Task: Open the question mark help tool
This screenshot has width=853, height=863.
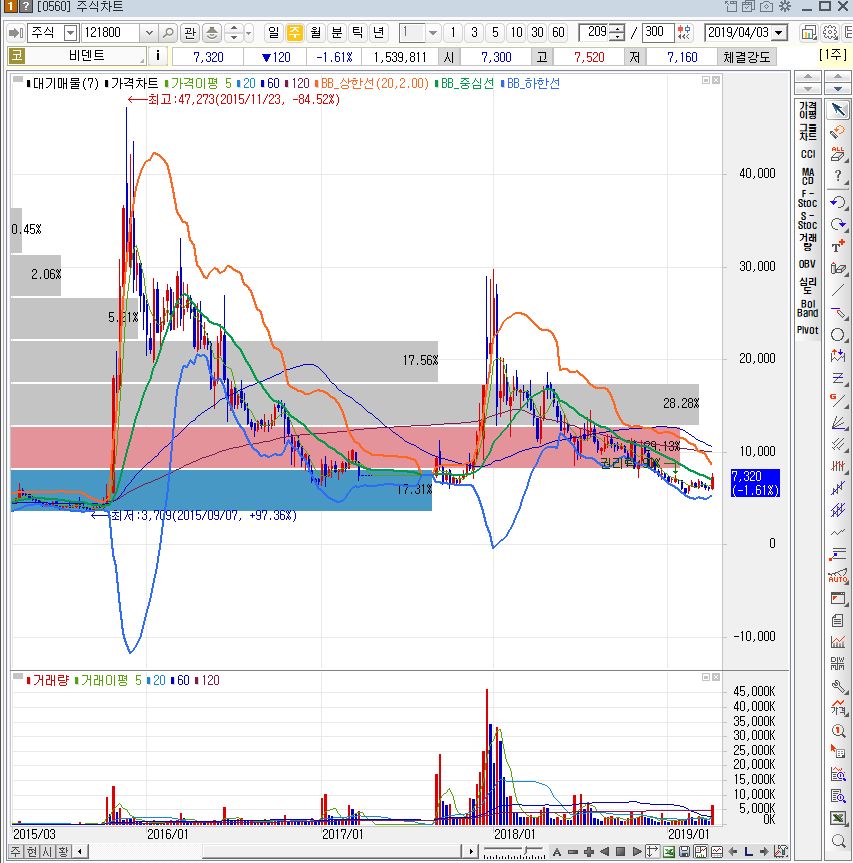Action: coord(838,177)
